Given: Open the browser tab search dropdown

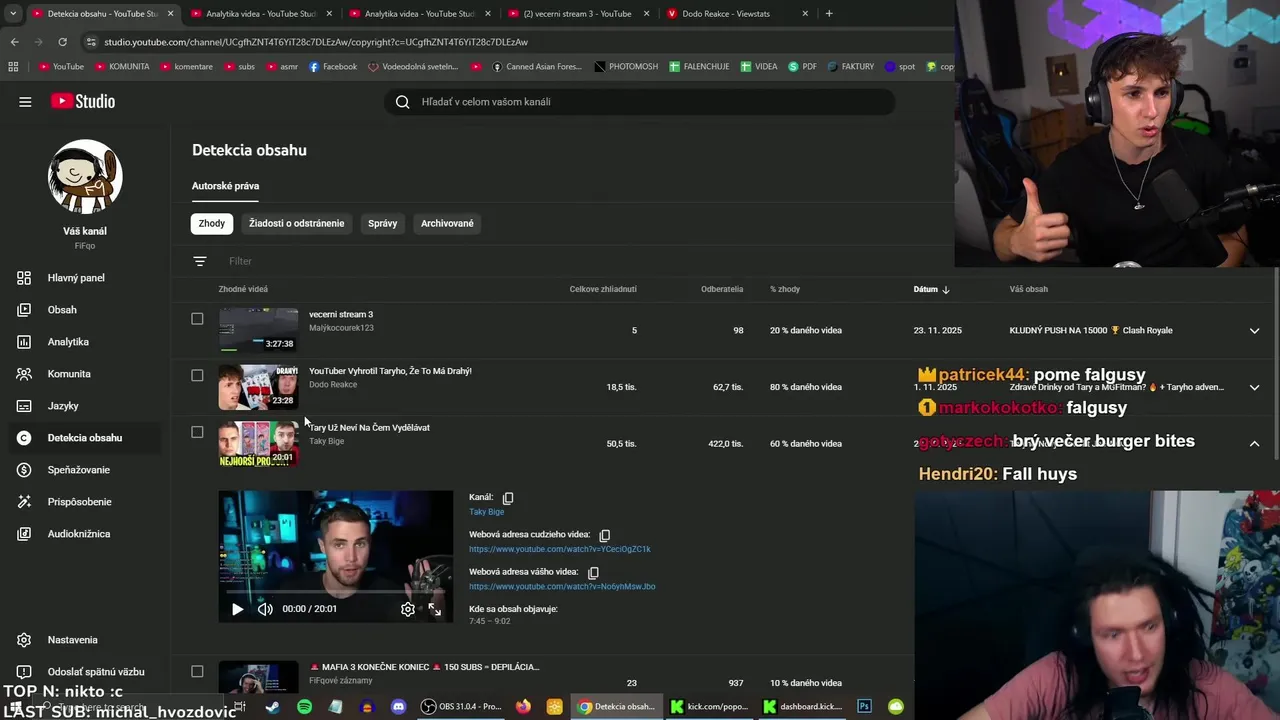Looking at the screenshot, I should 13,14.
